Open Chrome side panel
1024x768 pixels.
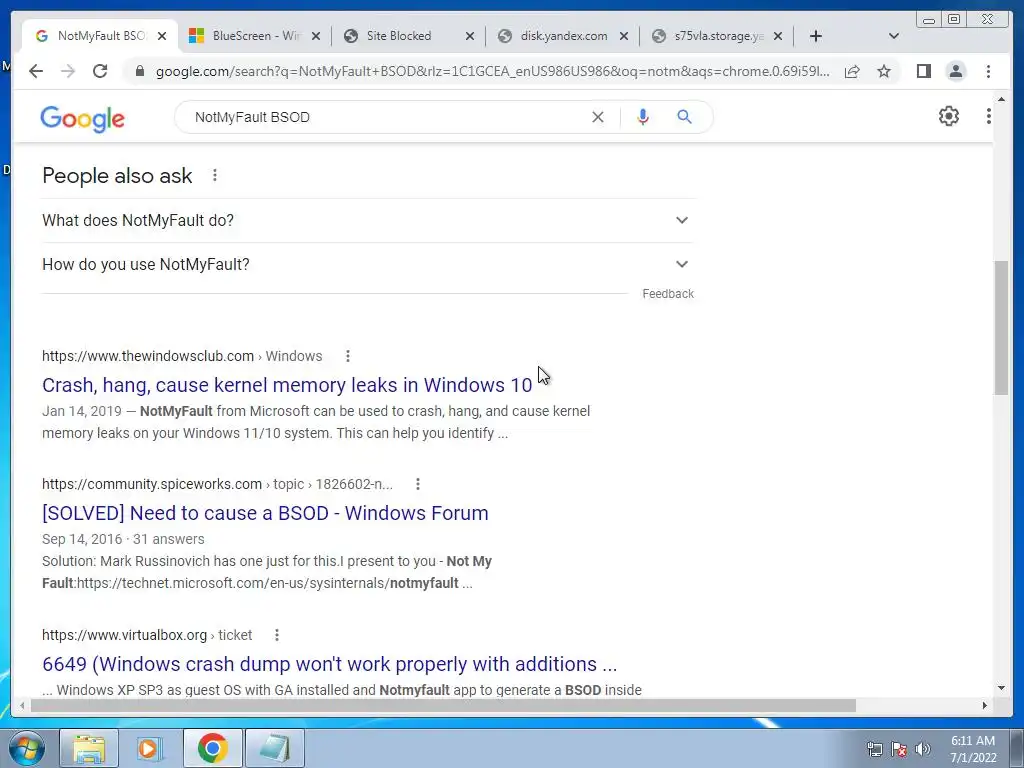coord(923,71)
